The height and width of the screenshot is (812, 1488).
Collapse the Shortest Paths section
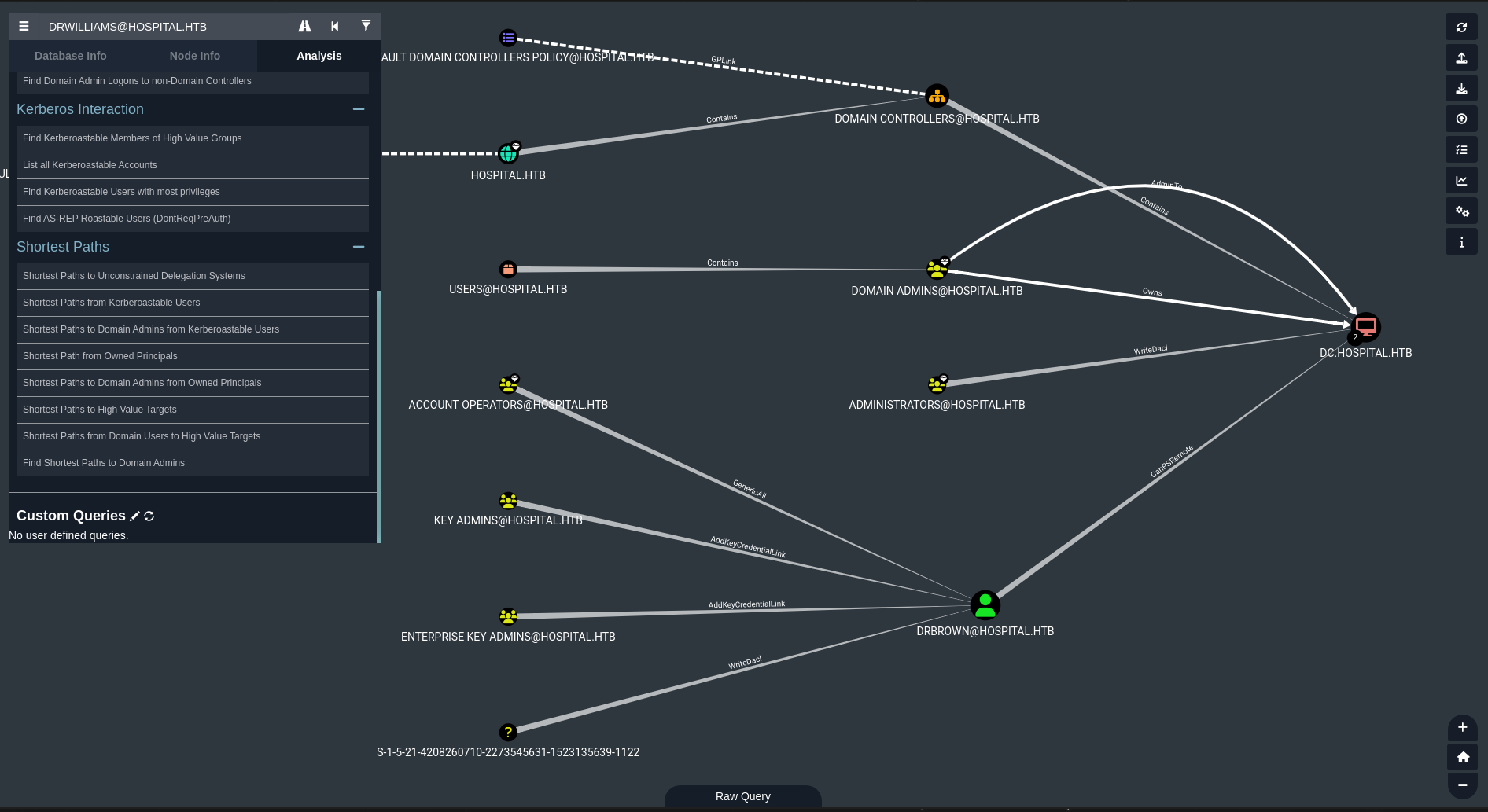(x=359, y=247)
